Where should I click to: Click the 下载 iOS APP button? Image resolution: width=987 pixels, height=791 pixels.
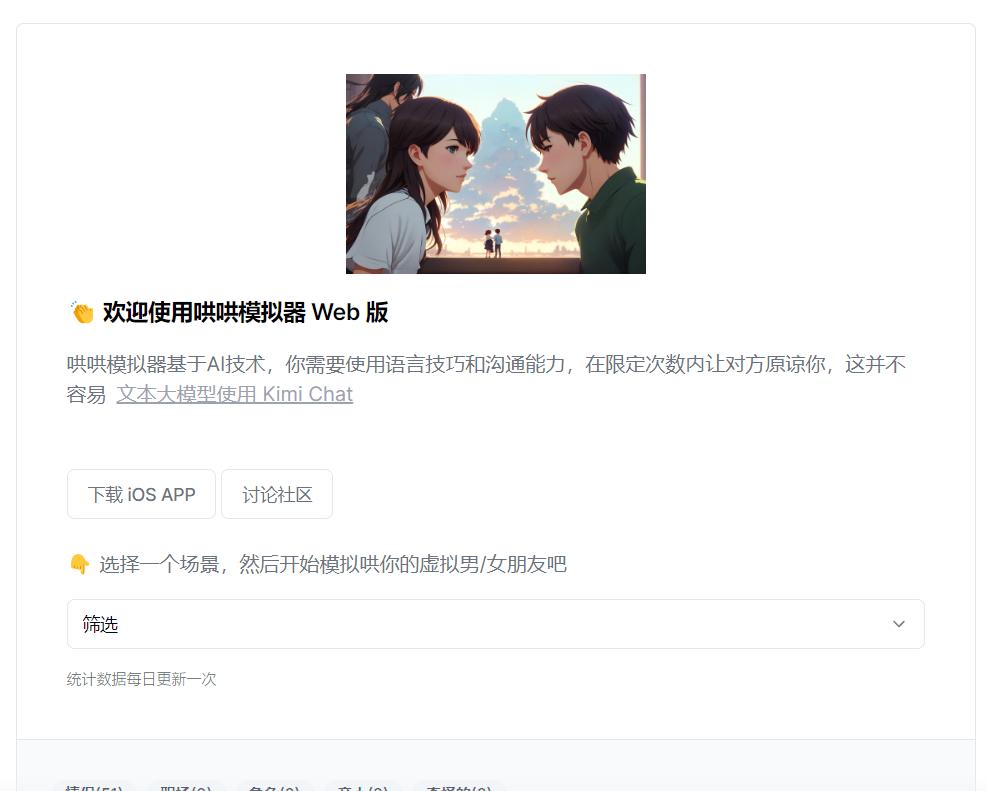pyautogui.click(x=142, y=494)
